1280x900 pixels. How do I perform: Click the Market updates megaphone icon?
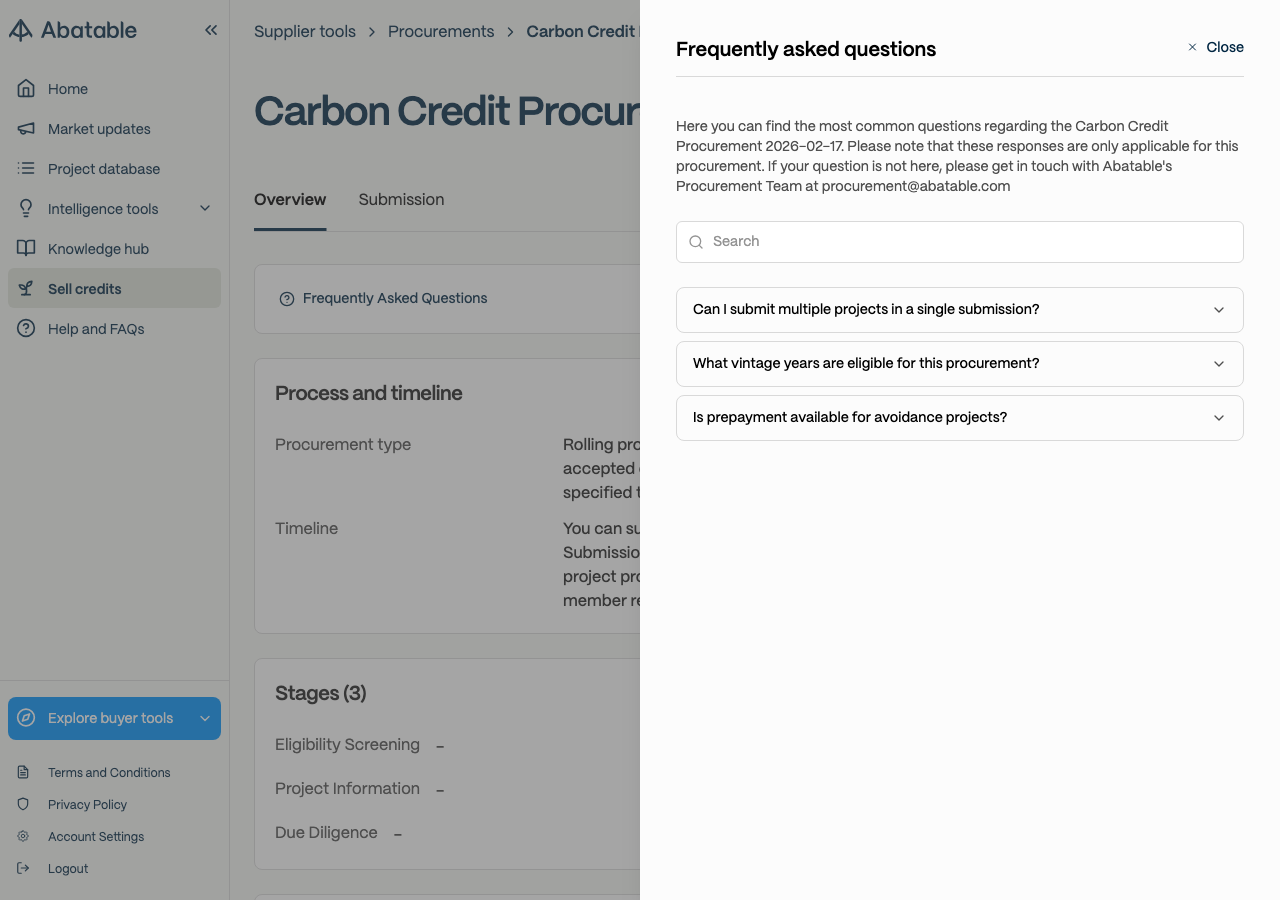point(26,128)
